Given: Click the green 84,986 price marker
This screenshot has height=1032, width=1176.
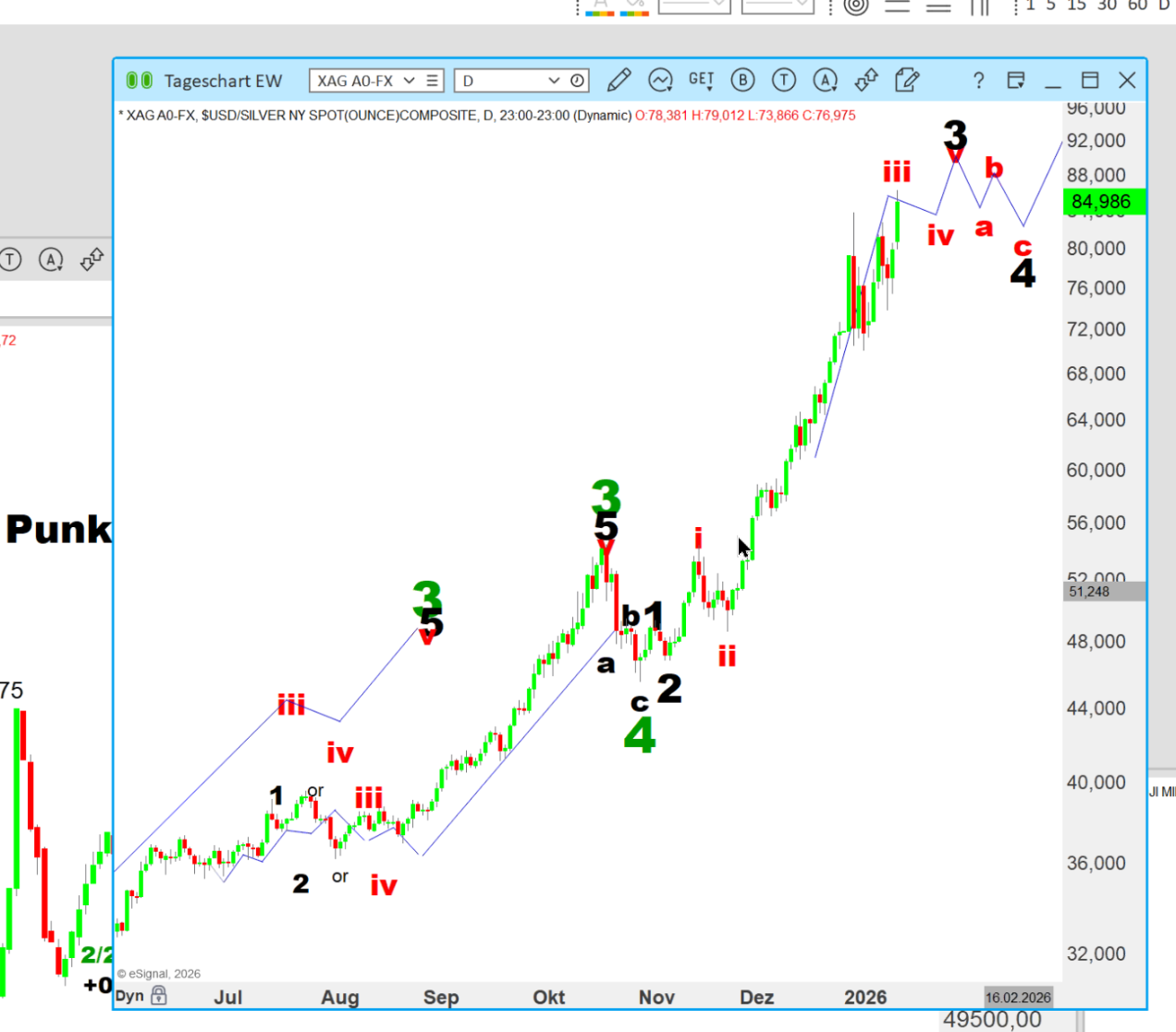Looking at the screenshot, I should [x=1102, y=202].
